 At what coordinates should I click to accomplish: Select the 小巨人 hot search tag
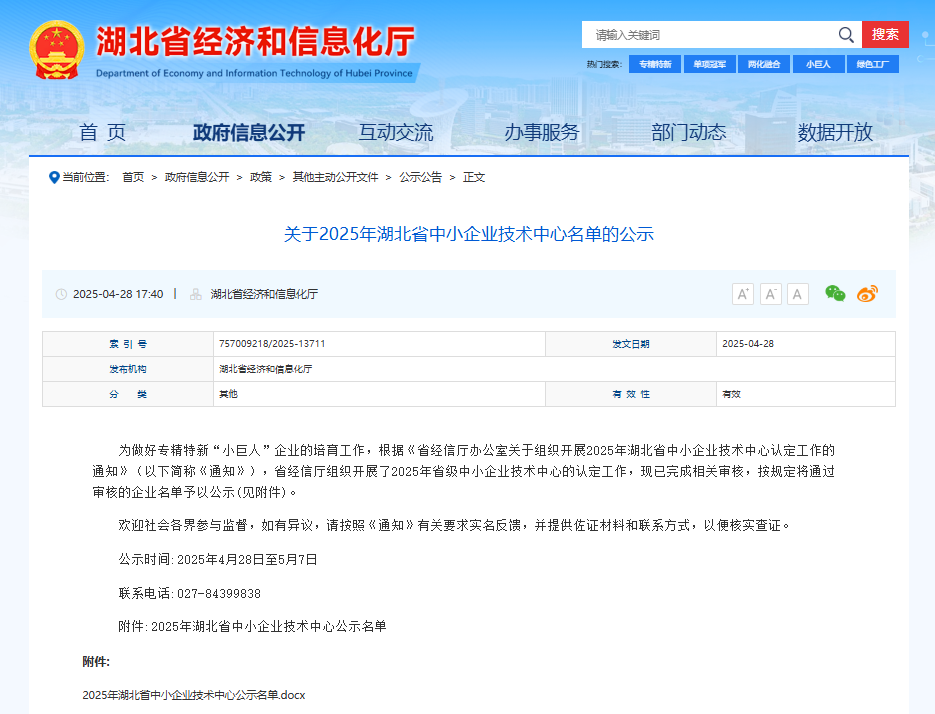[x=819, y=63]
